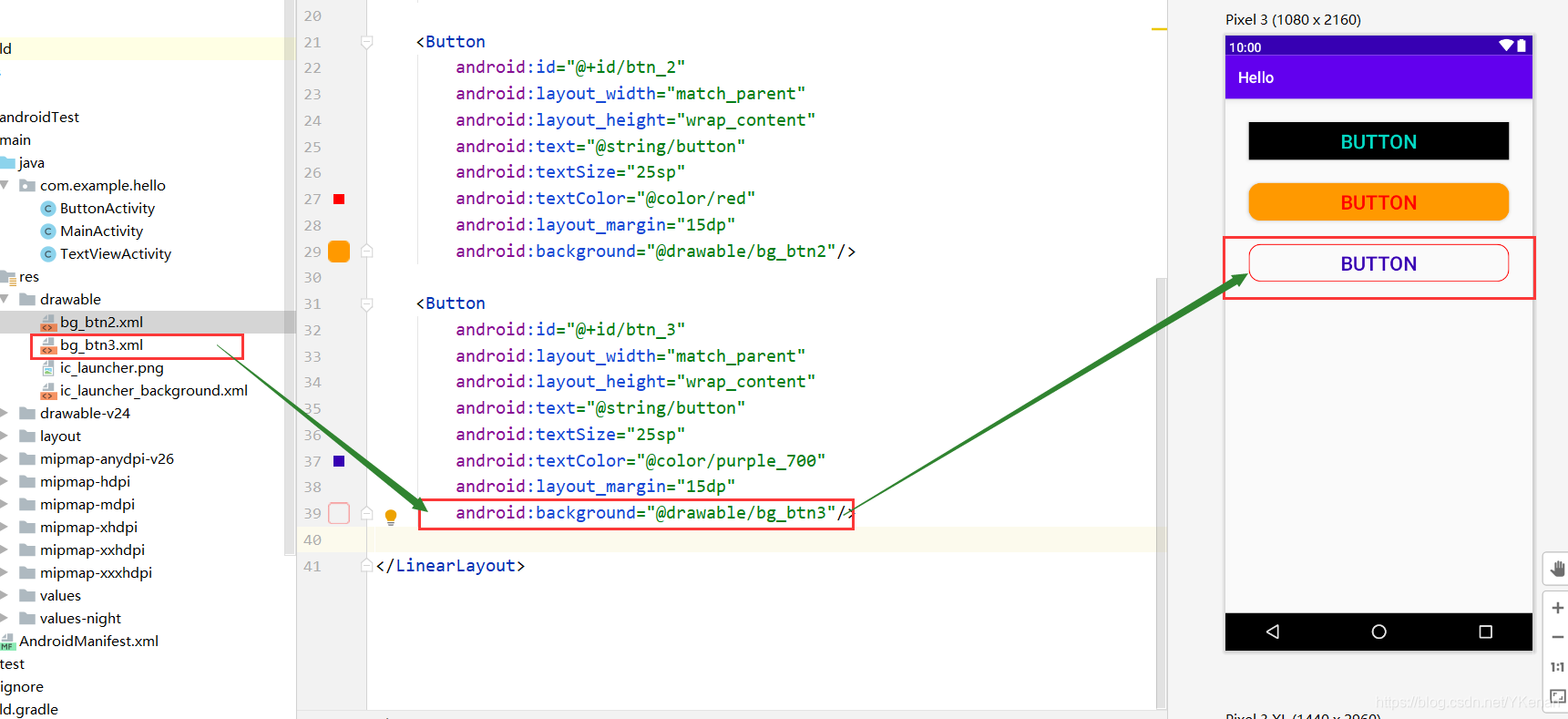Viewport: 1568px width, 719px height.
Task: Open ButtonActivity class
Action: click(107, 209)
